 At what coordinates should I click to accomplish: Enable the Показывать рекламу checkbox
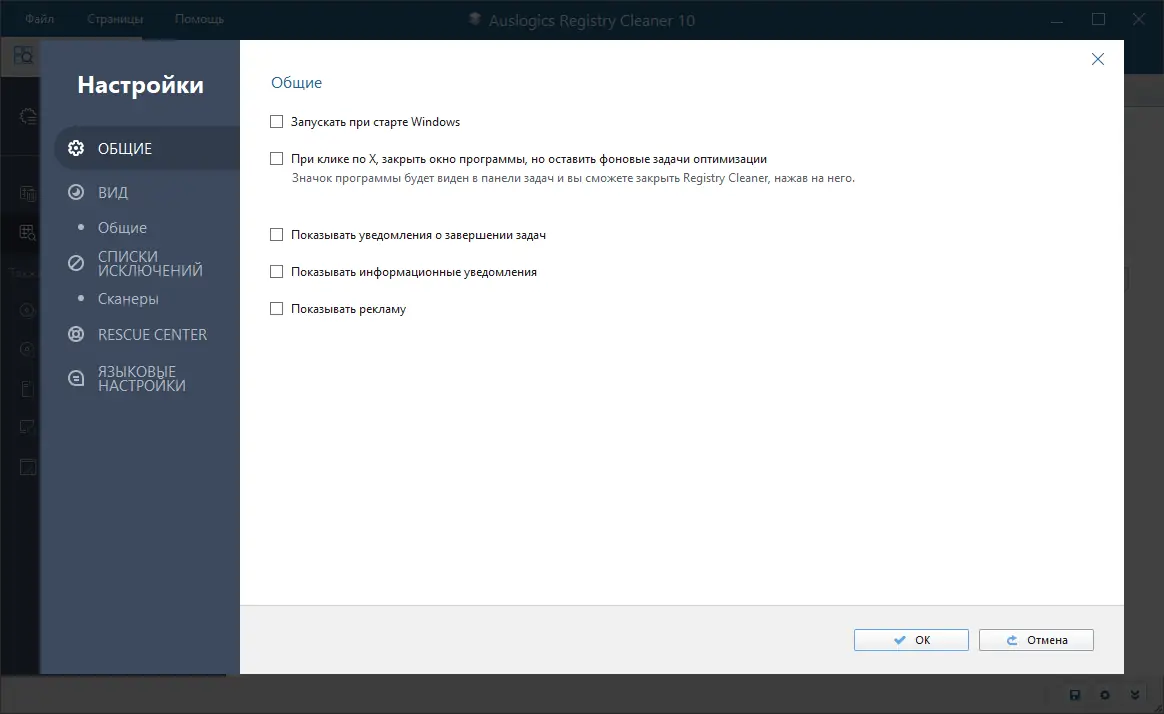(x=276, y=309)
